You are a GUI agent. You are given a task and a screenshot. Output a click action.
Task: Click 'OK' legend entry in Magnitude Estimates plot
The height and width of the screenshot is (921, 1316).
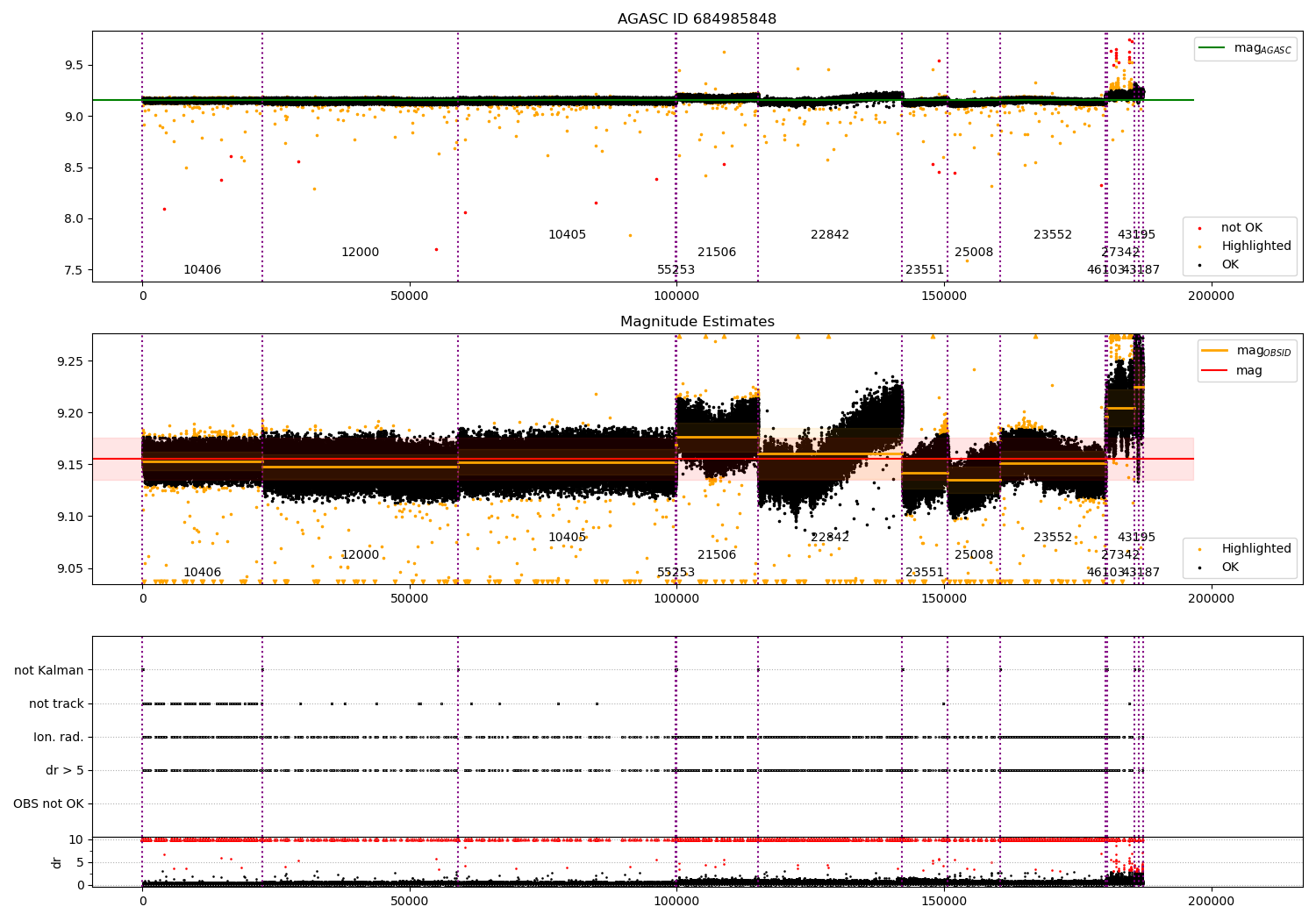tap(1219, 568)
